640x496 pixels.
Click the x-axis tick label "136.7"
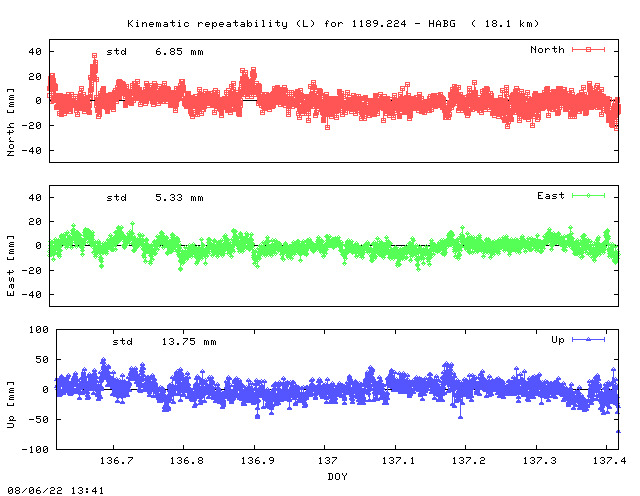116,460
